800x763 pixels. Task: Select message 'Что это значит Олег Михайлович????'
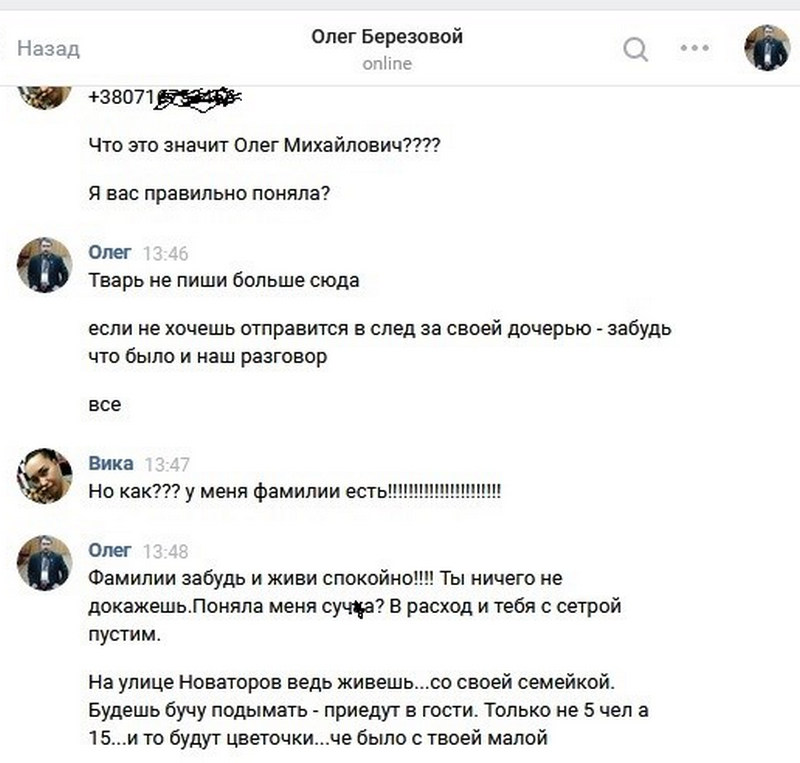pyautogui.click(x=264, y=145)
